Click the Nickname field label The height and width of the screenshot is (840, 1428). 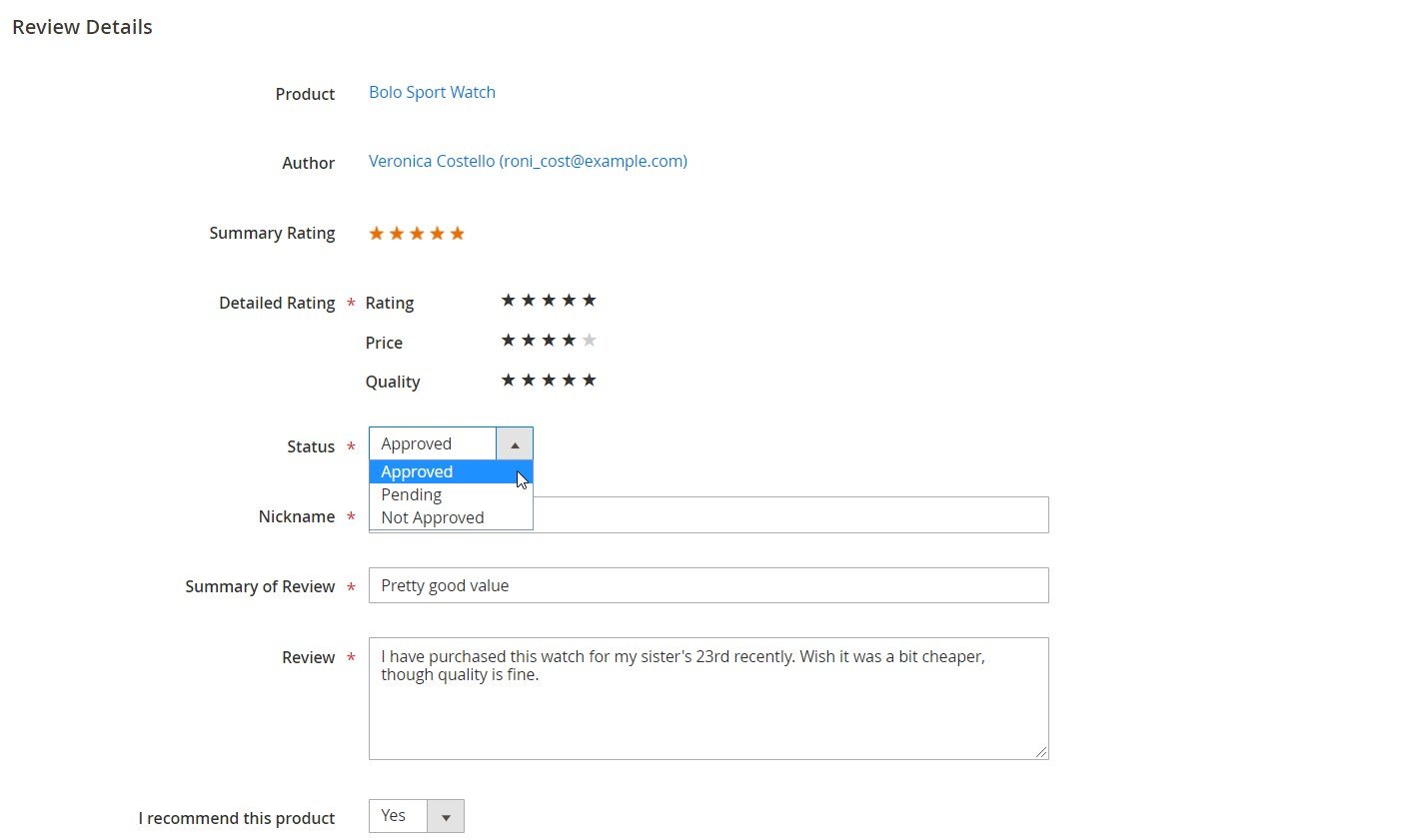pyautogui.click(x=297, y=516)
